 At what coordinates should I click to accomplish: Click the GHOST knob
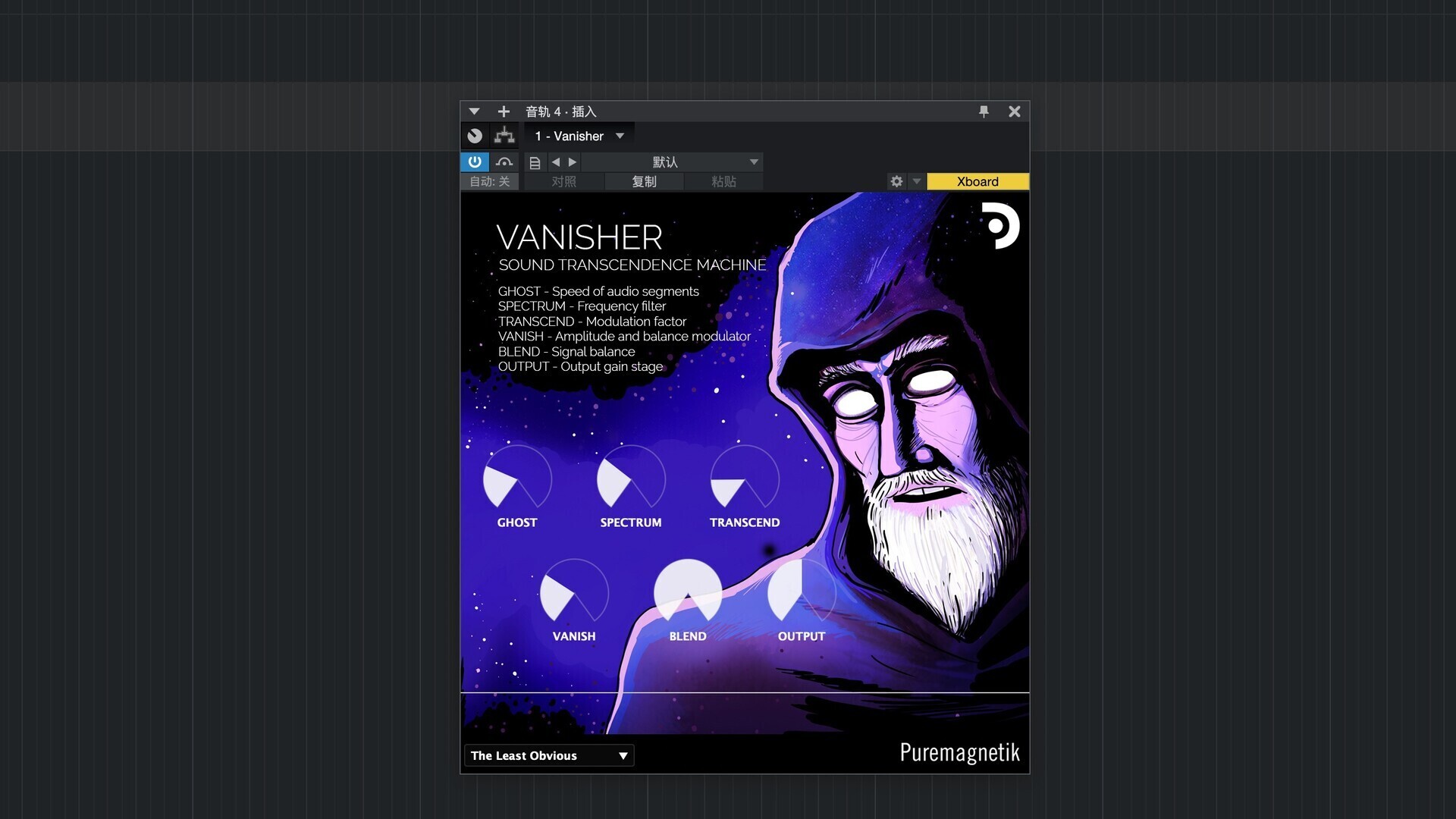(517, 479)
